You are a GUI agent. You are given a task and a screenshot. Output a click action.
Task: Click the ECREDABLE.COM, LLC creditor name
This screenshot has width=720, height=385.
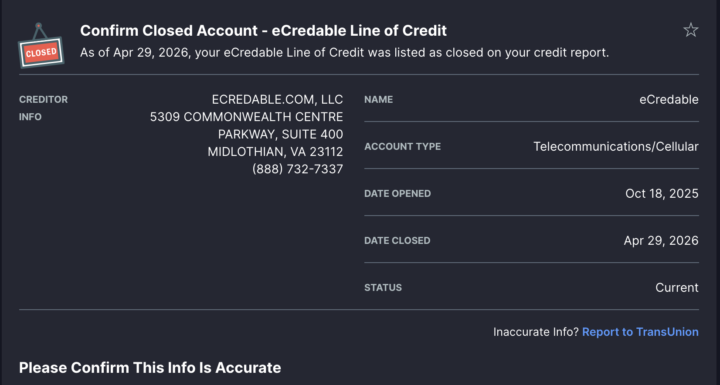[x=277, y=99]
